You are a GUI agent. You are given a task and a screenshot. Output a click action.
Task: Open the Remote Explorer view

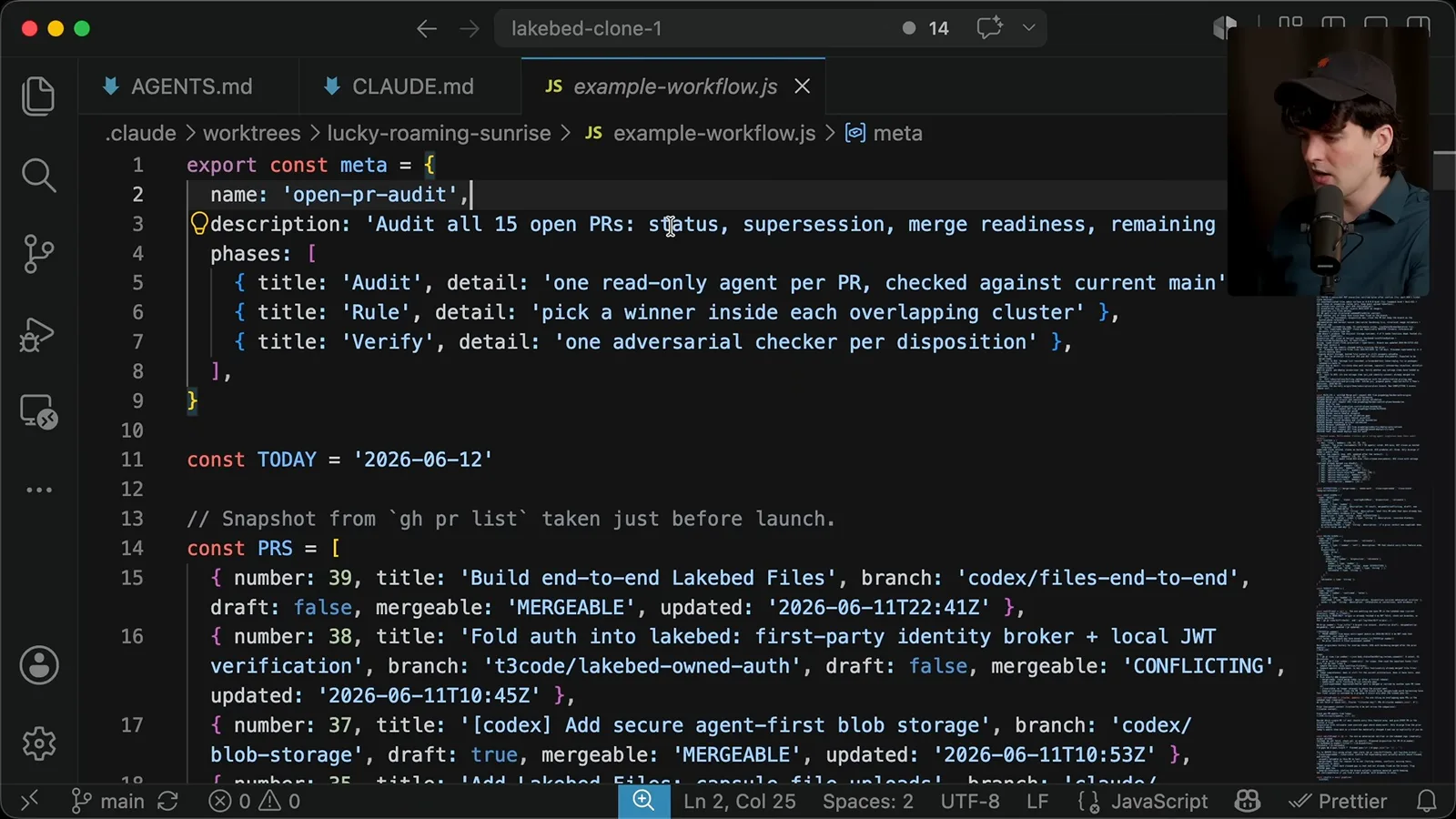click(38, 412)
